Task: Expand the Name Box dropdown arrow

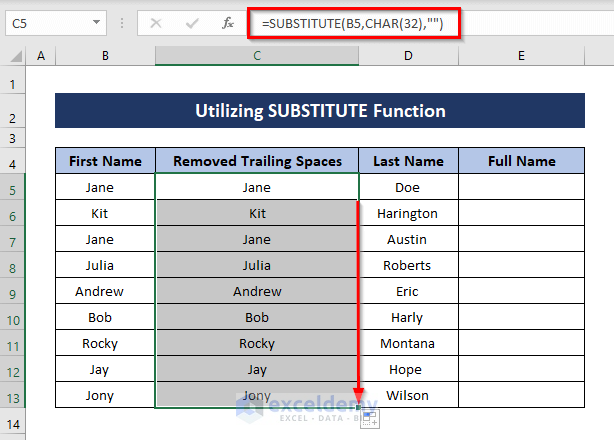Action: click(x=96, y=22)
